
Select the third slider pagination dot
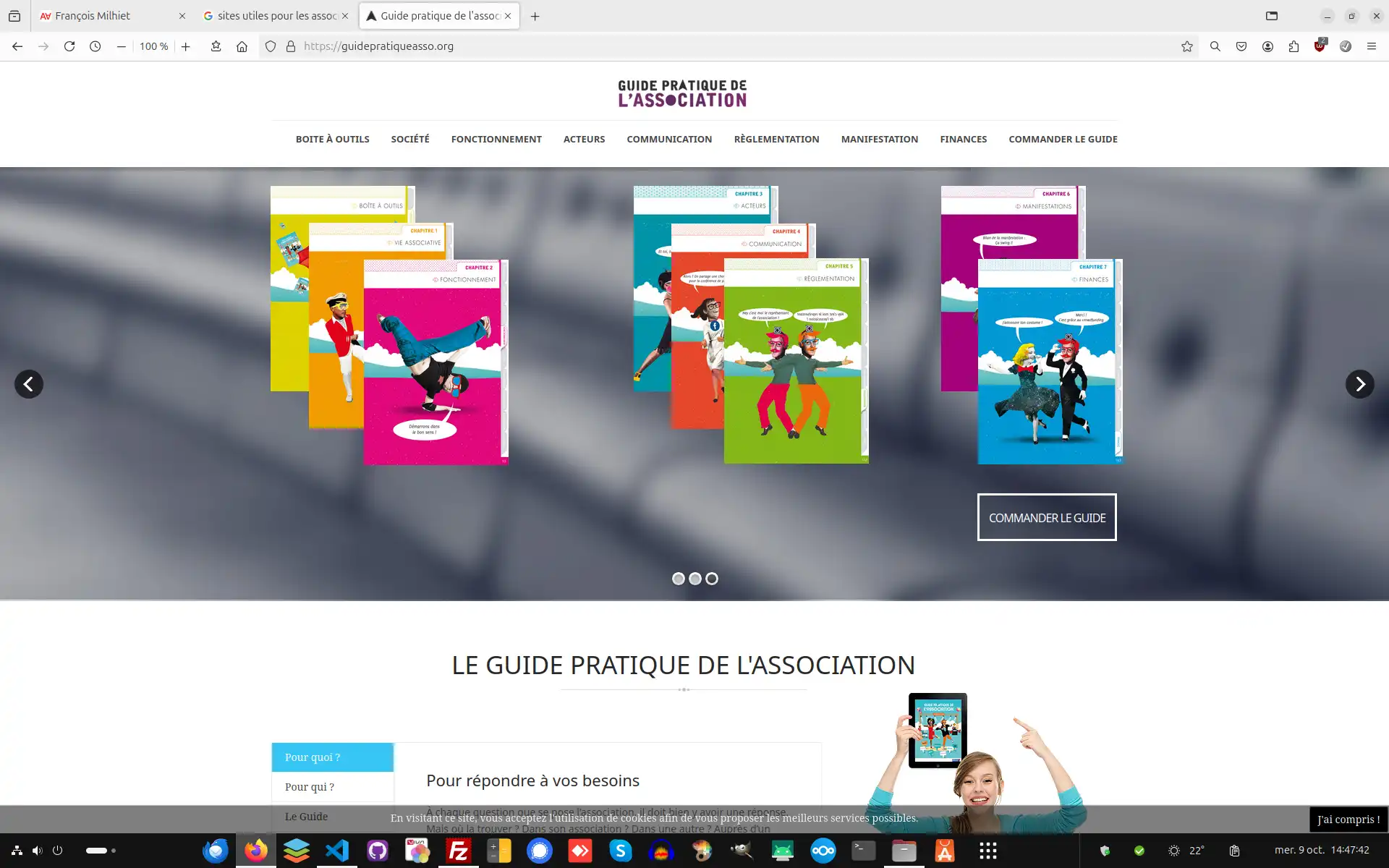click(x=712, y=579)
